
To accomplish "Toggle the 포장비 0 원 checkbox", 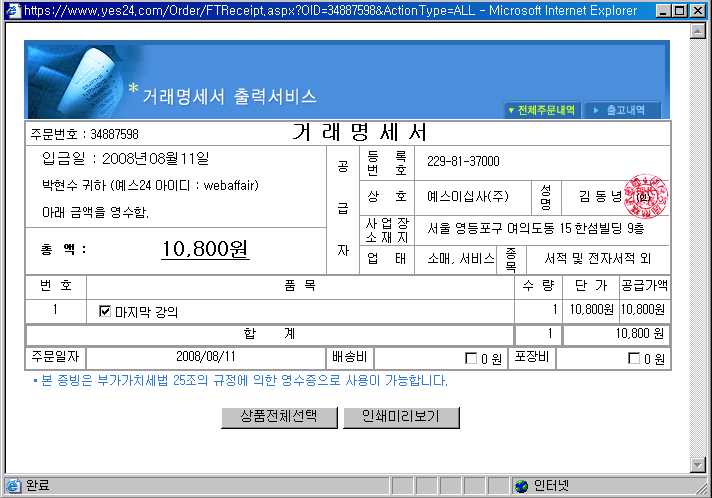I will [634, 358].
